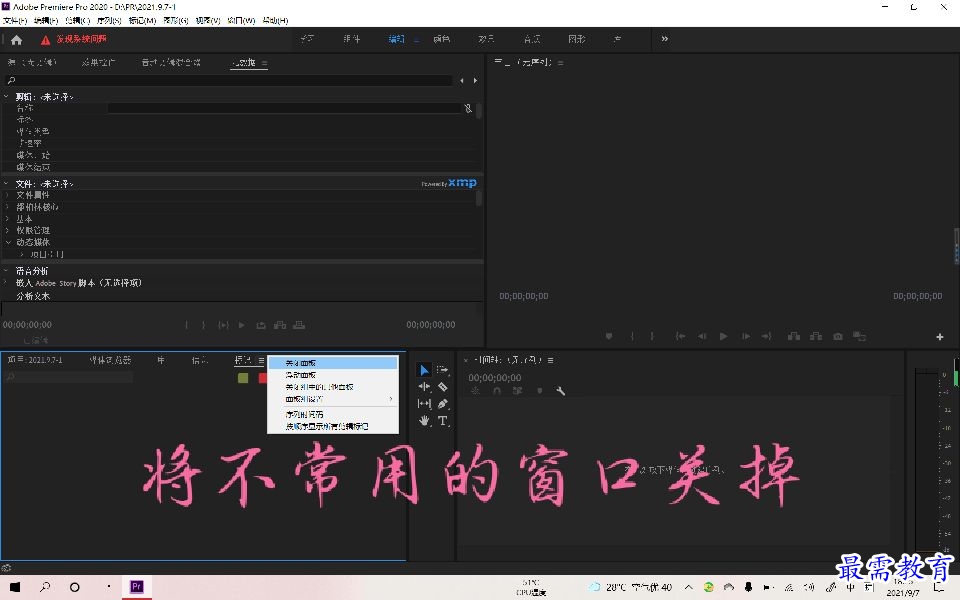Select the Pen tool

[443, 403]
